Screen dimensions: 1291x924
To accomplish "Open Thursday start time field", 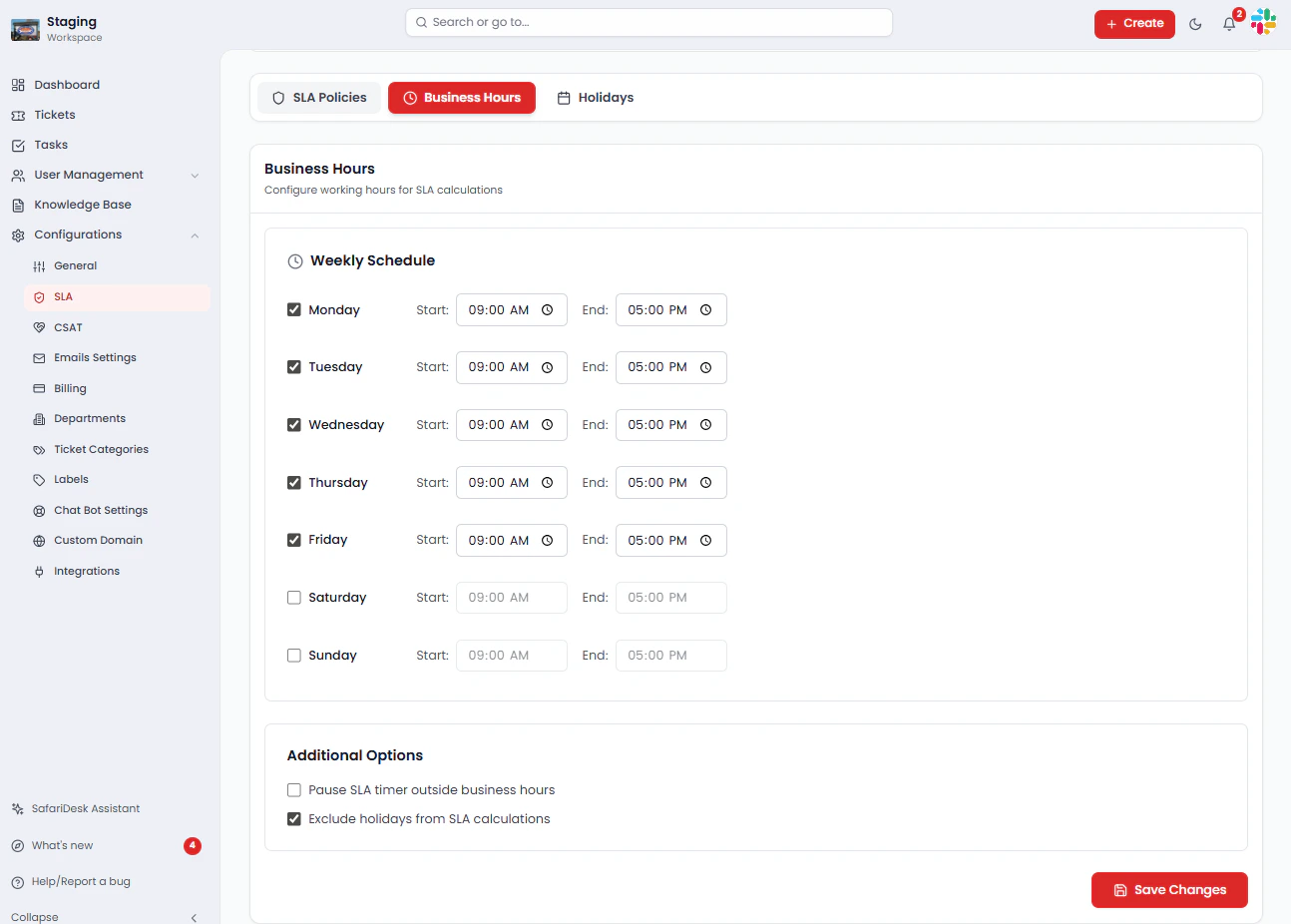I will pos(512,483).
